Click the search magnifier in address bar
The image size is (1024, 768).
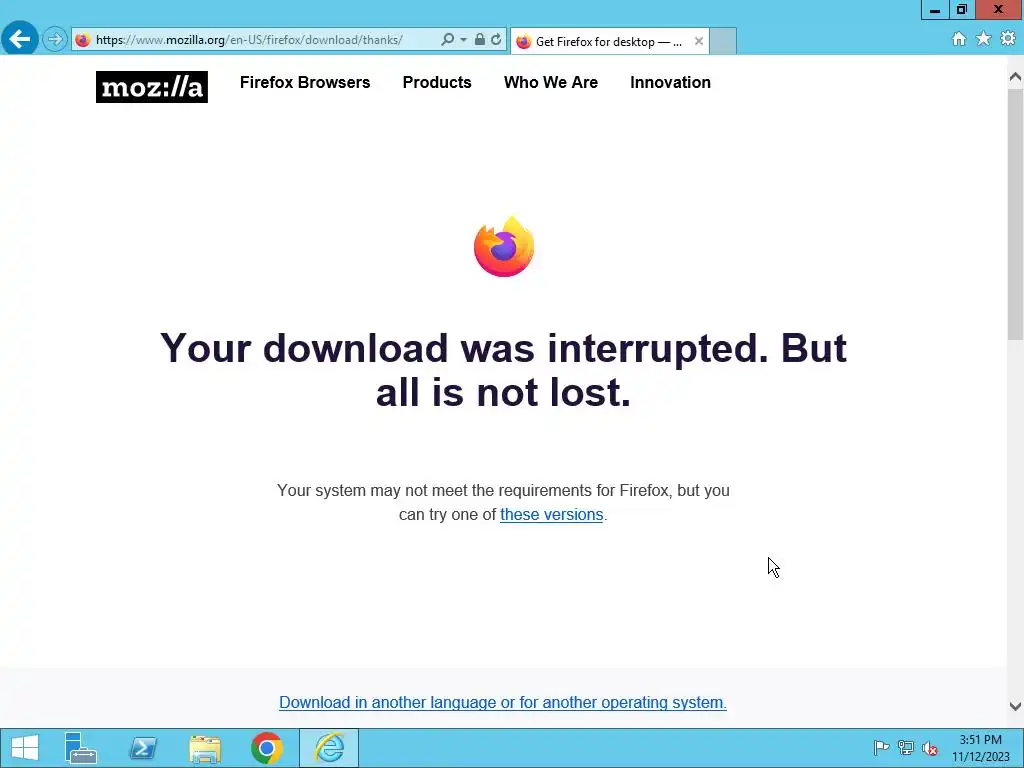(447, 40)
